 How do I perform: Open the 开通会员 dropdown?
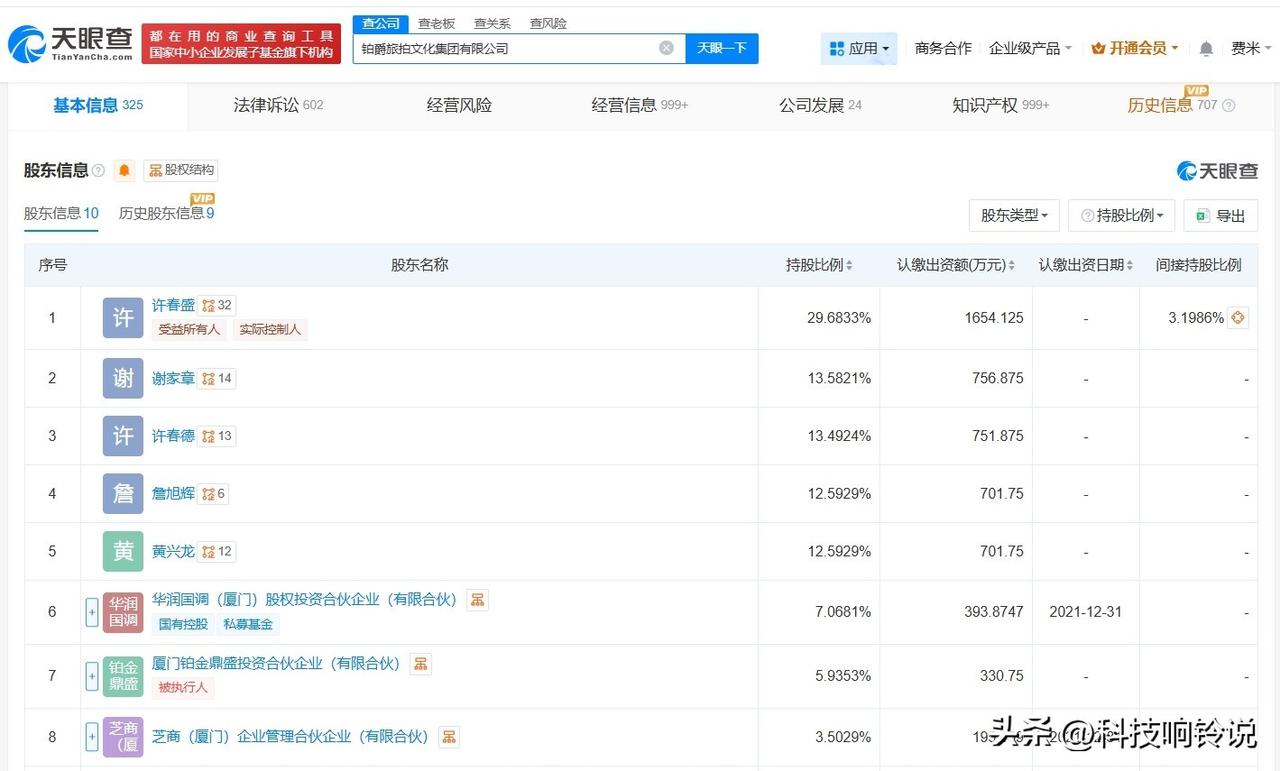tap(1135, 48)
